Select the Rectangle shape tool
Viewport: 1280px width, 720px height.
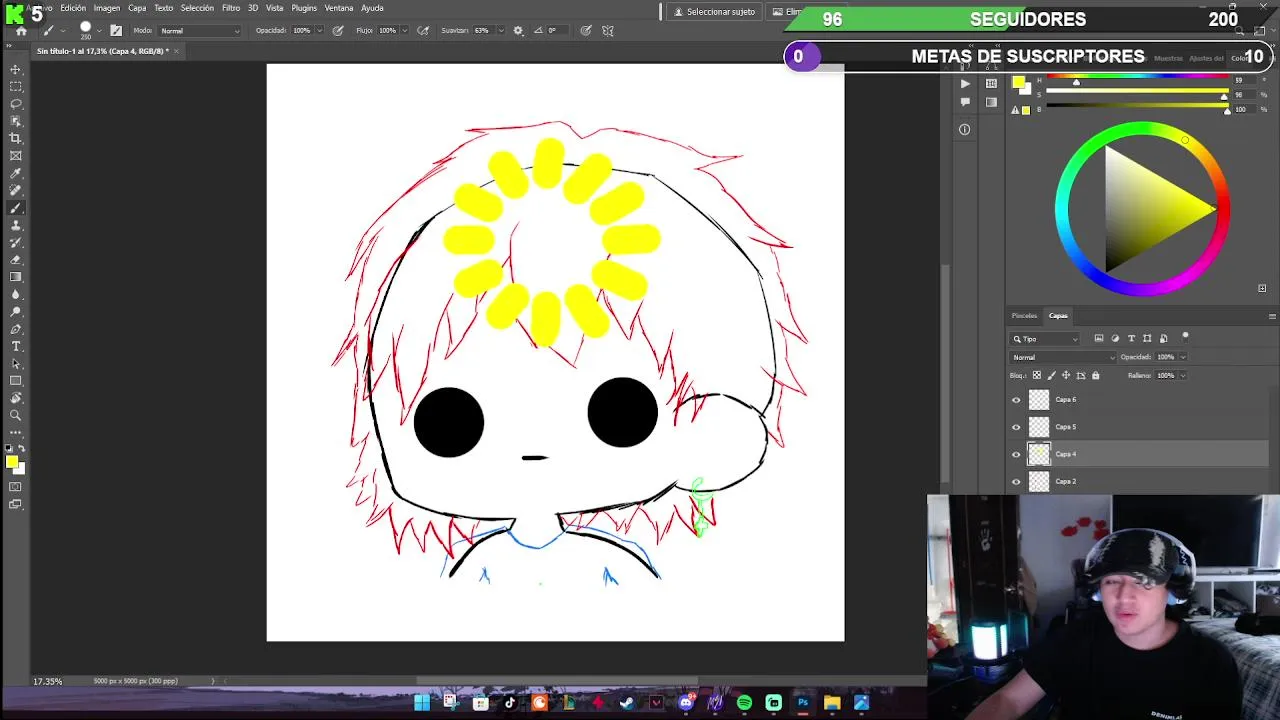(16, 381)
